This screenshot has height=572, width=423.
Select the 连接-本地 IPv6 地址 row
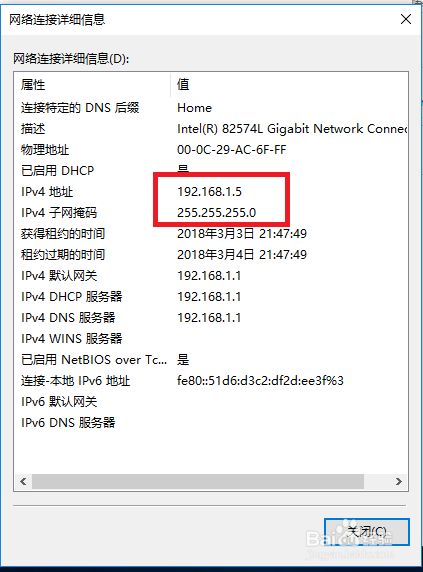[211, 380]
